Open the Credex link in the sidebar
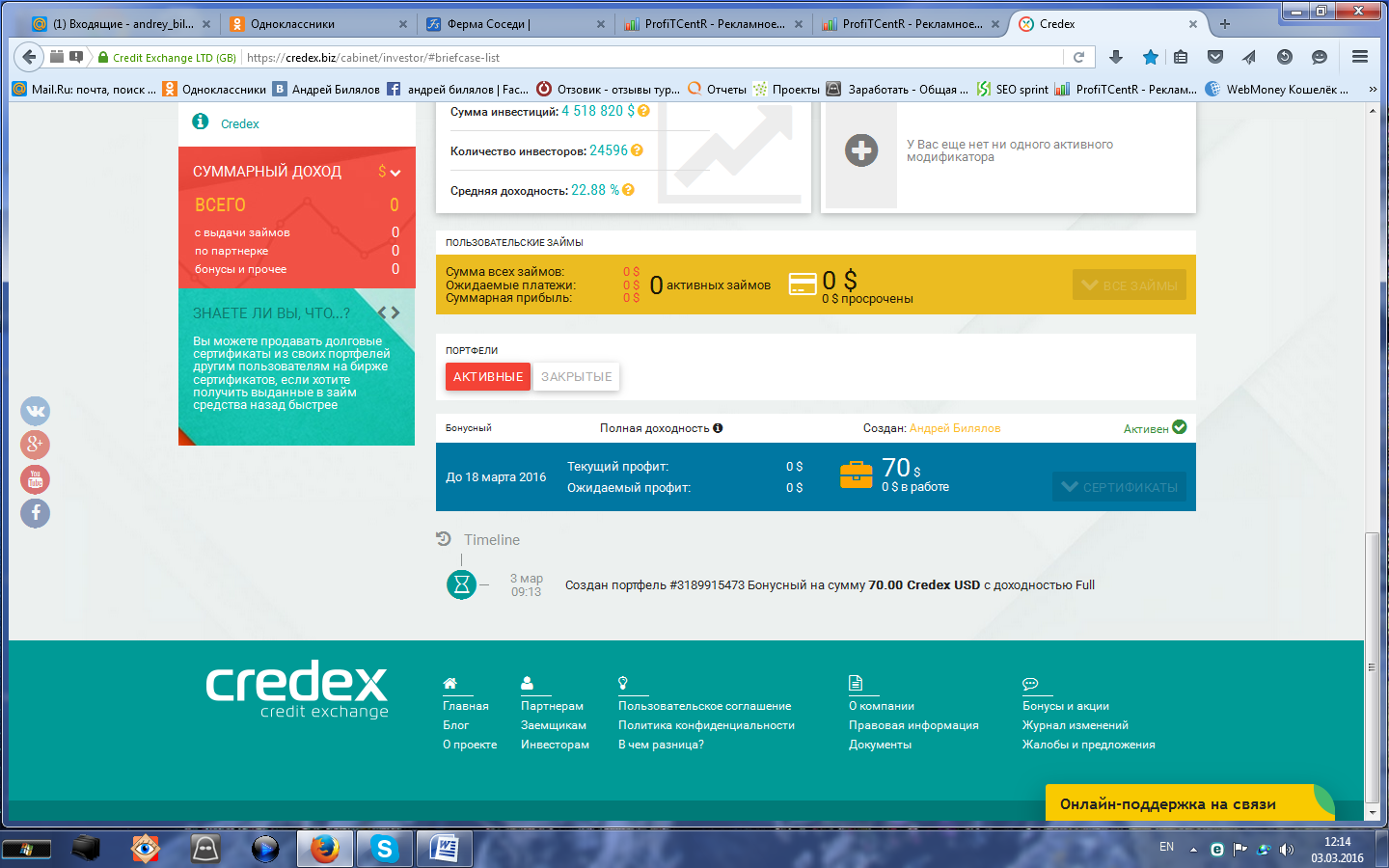The width and height of the screenshot is (1389, 868). point(240,123)
